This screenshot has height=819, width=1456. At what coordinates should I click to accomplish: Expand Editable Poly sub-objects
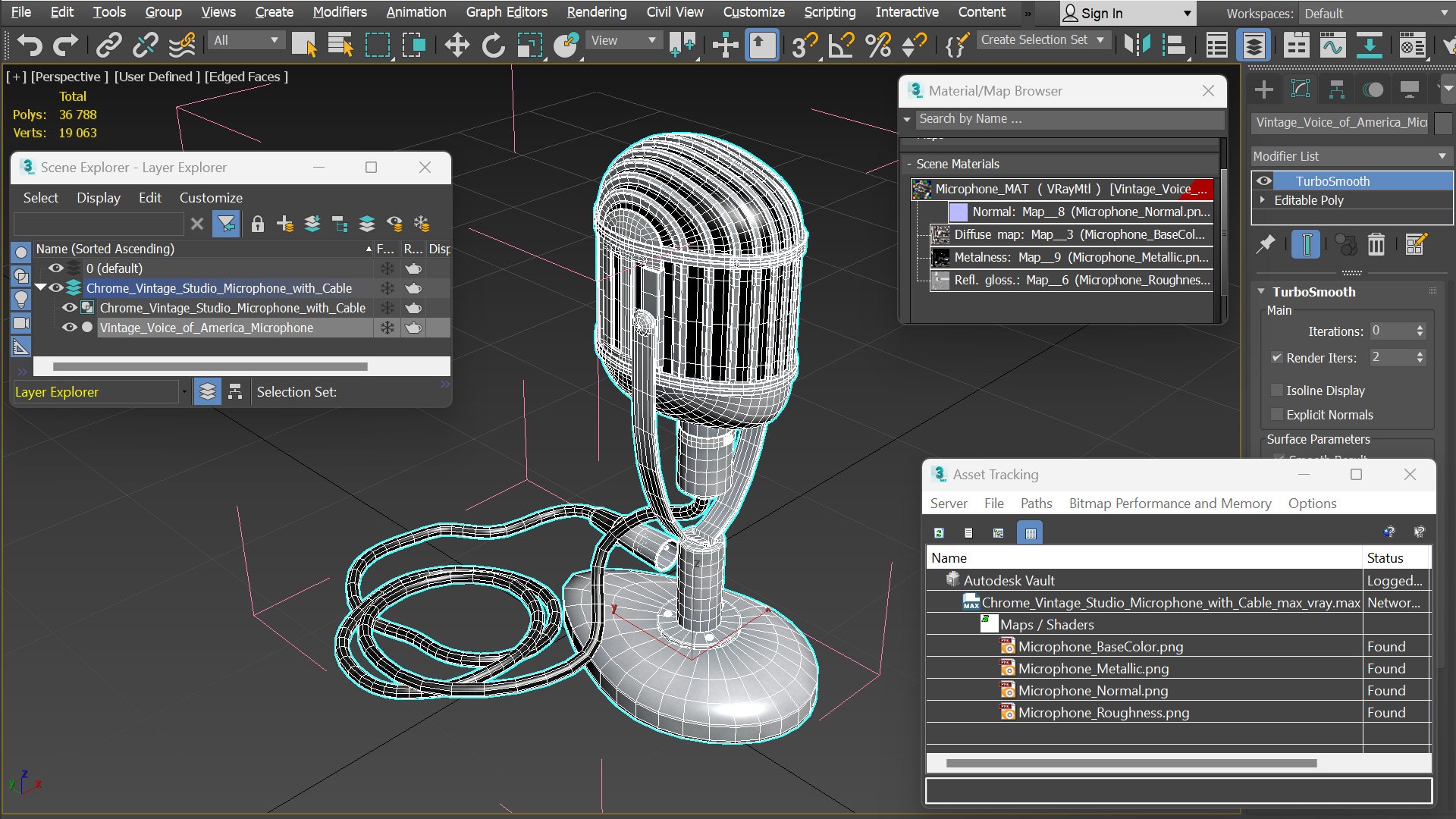pyautogui.click(x=1263, y=200)
